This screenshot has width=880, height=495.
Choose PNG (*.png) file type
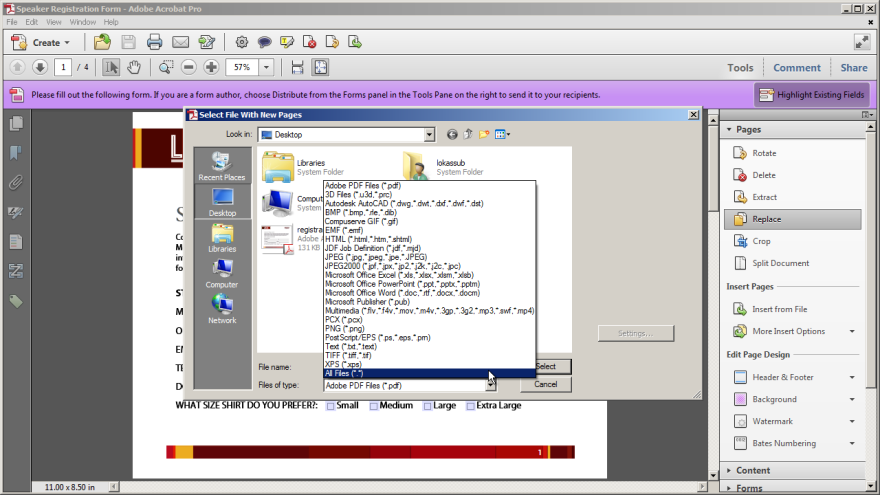click(429, 328)
